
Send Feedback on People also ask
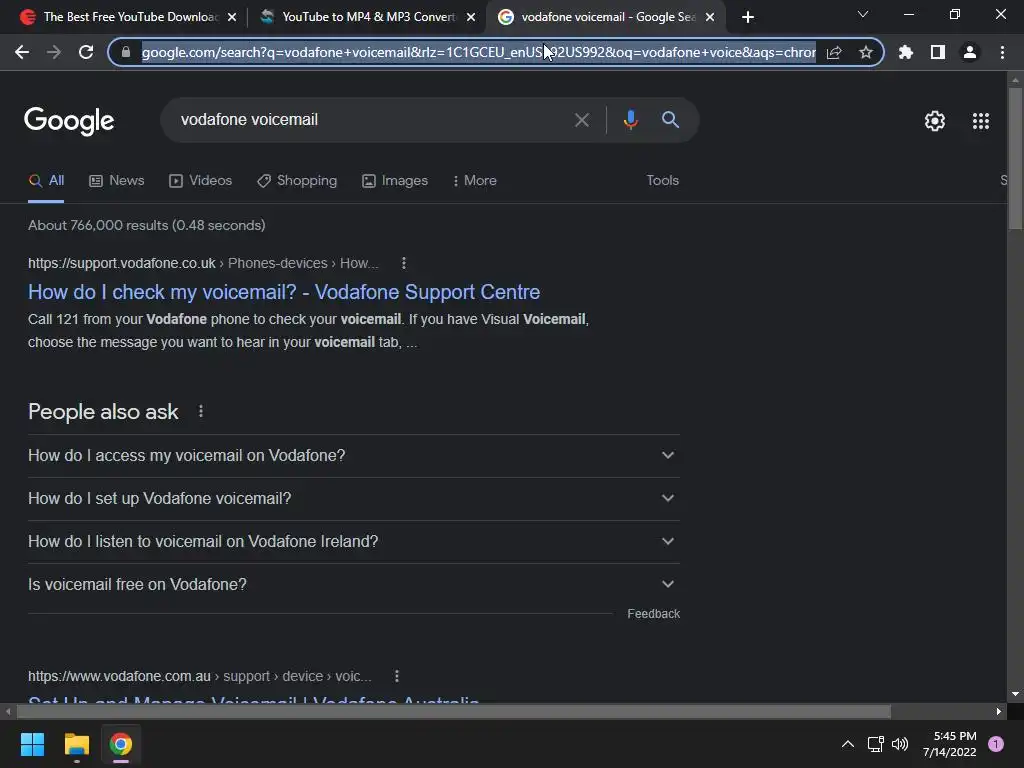(653, 614)
